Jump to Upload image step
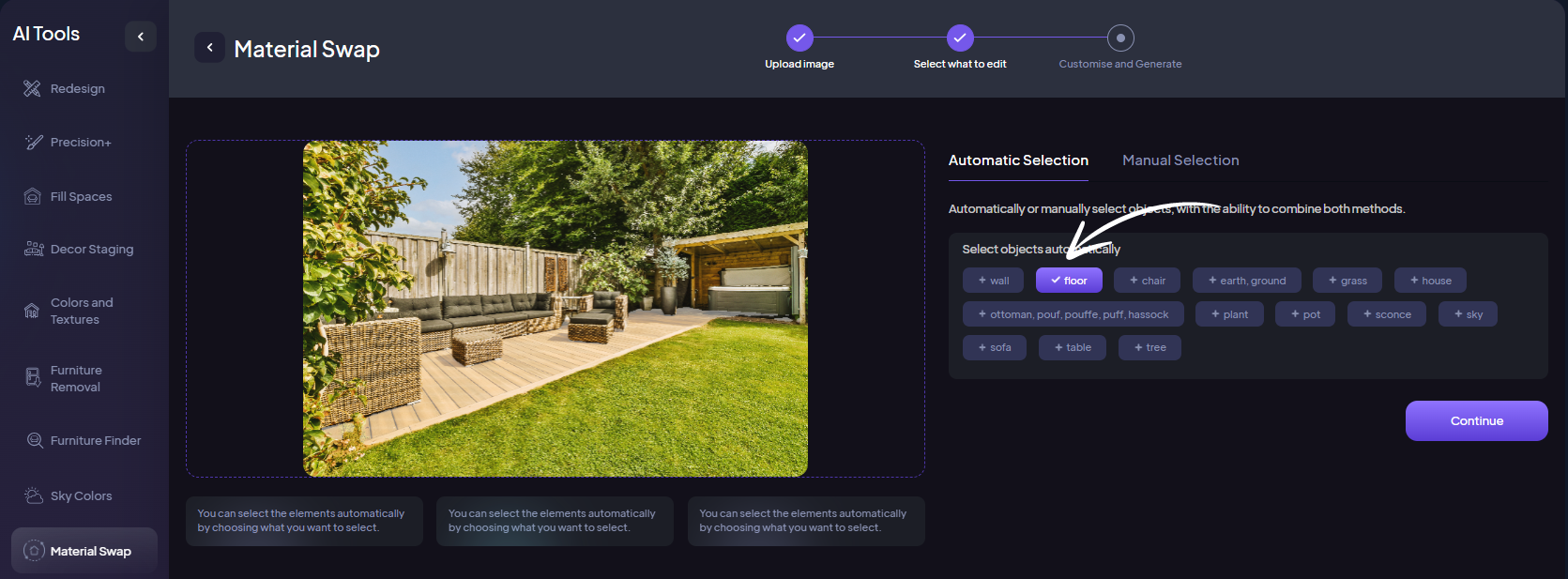 click(x=799, y=38)
